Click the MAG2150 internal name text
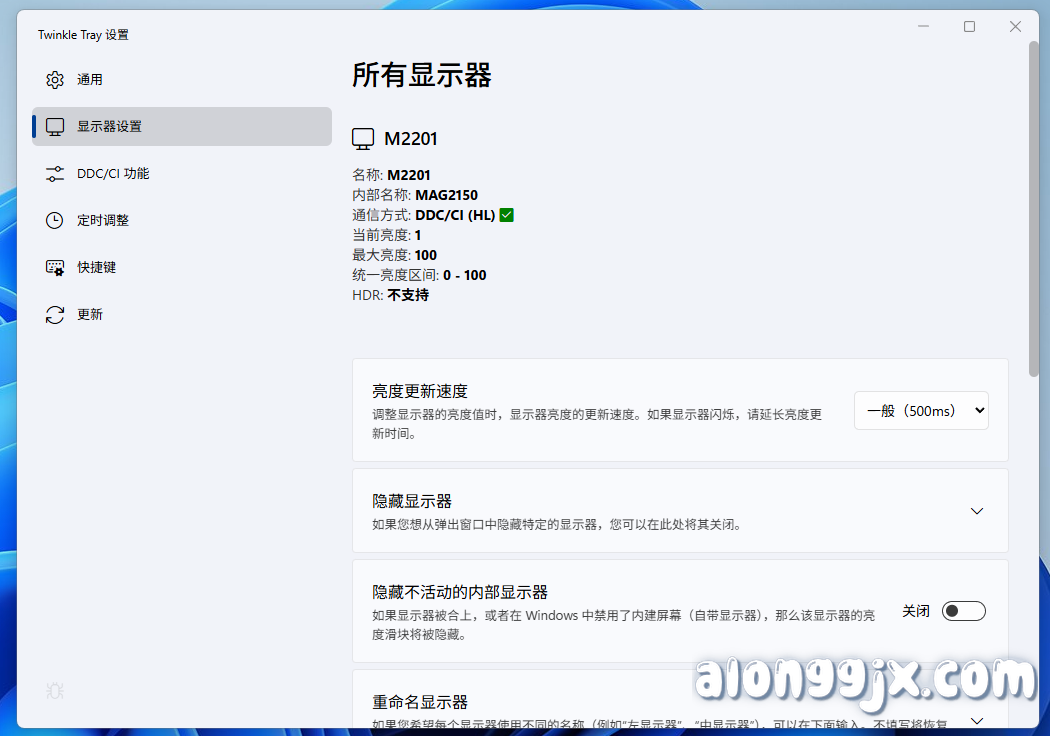This screenshot has width=1050, height=736. tap(446, 195)
